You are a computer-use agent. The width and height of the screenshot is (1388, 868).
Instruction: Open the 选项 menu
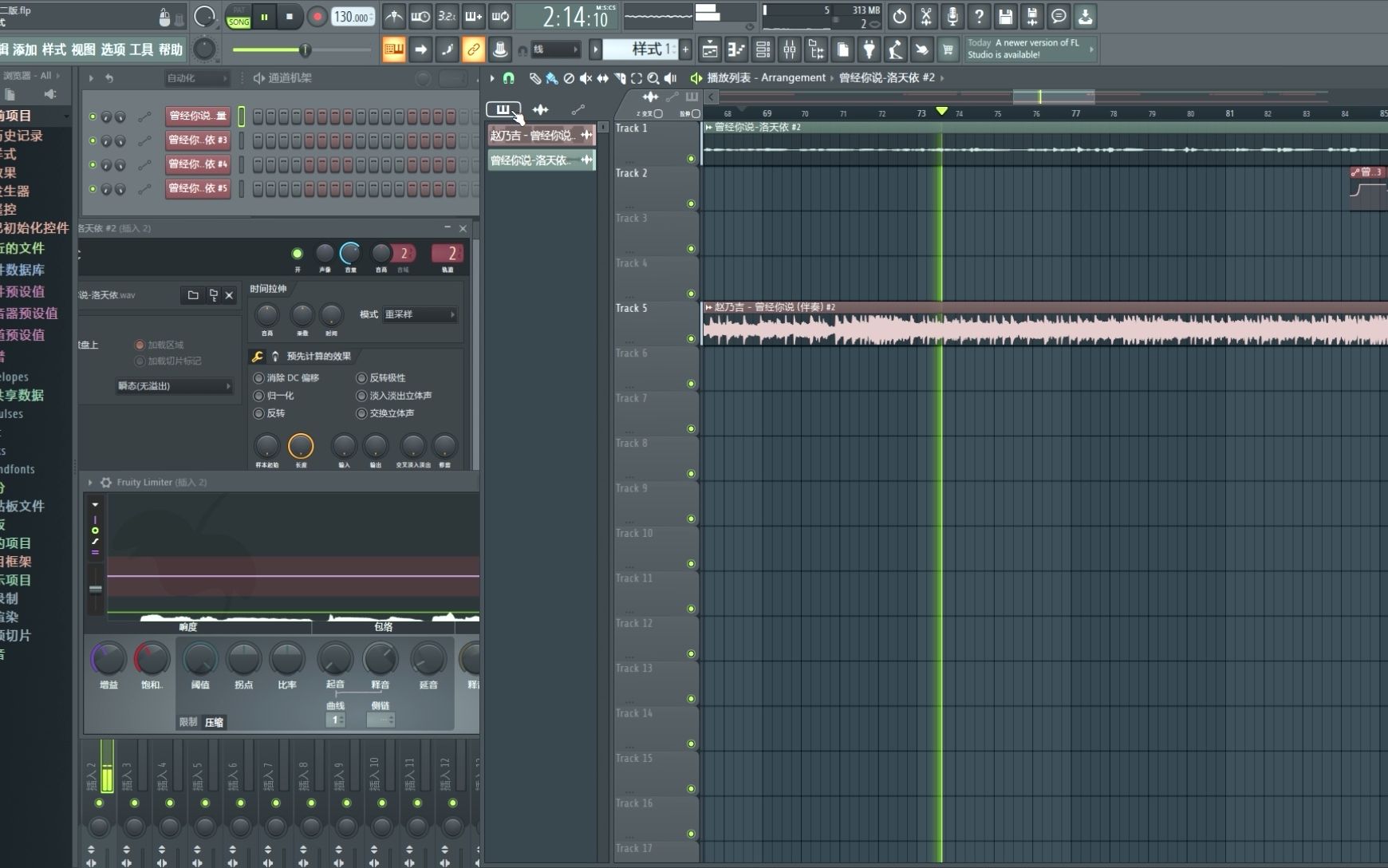click(112, 49)
